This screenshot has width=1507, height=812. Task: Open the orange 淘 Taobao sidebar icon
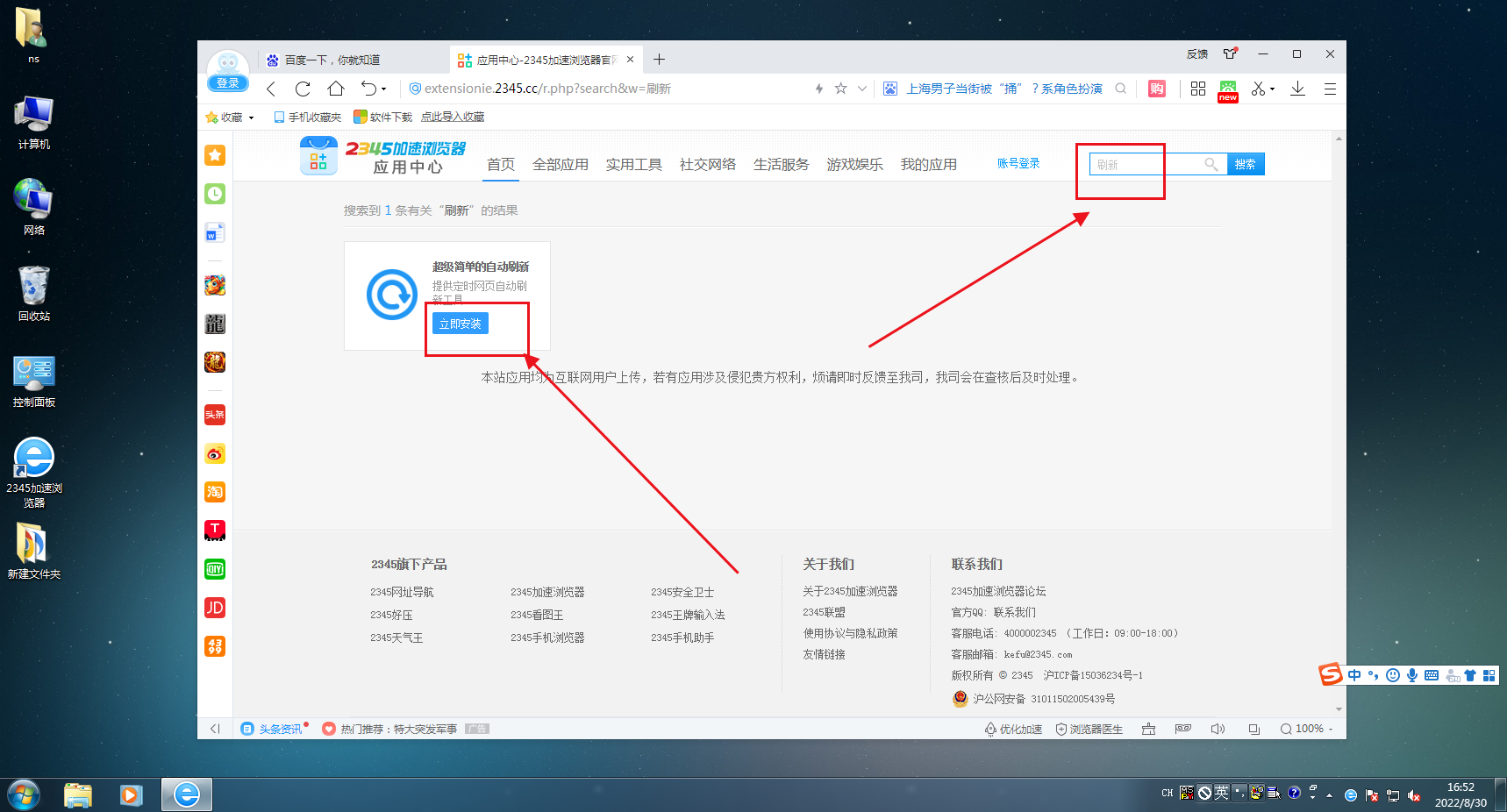[x=215, y=492]
